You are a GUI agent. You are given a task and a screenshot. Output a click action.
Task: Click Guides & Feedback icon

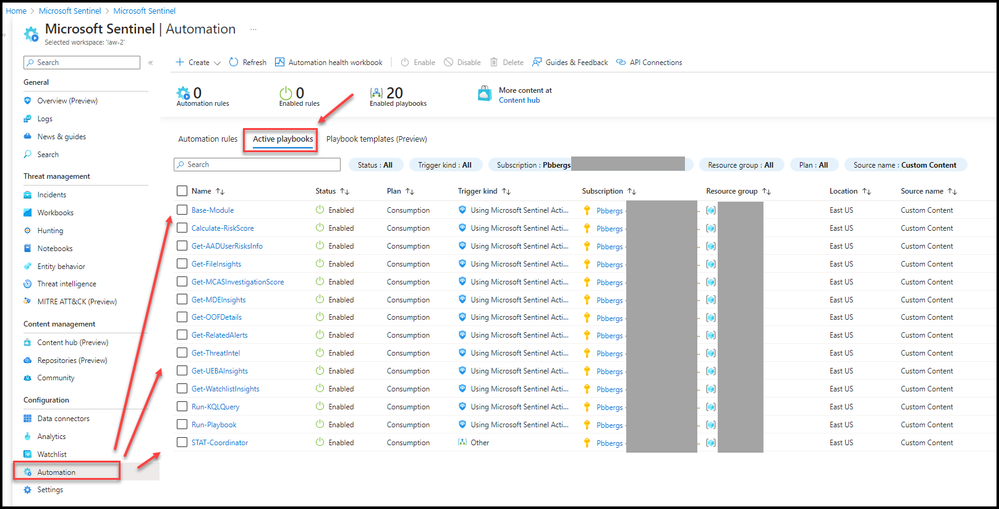pyautogui.click(x=538, y=62)
